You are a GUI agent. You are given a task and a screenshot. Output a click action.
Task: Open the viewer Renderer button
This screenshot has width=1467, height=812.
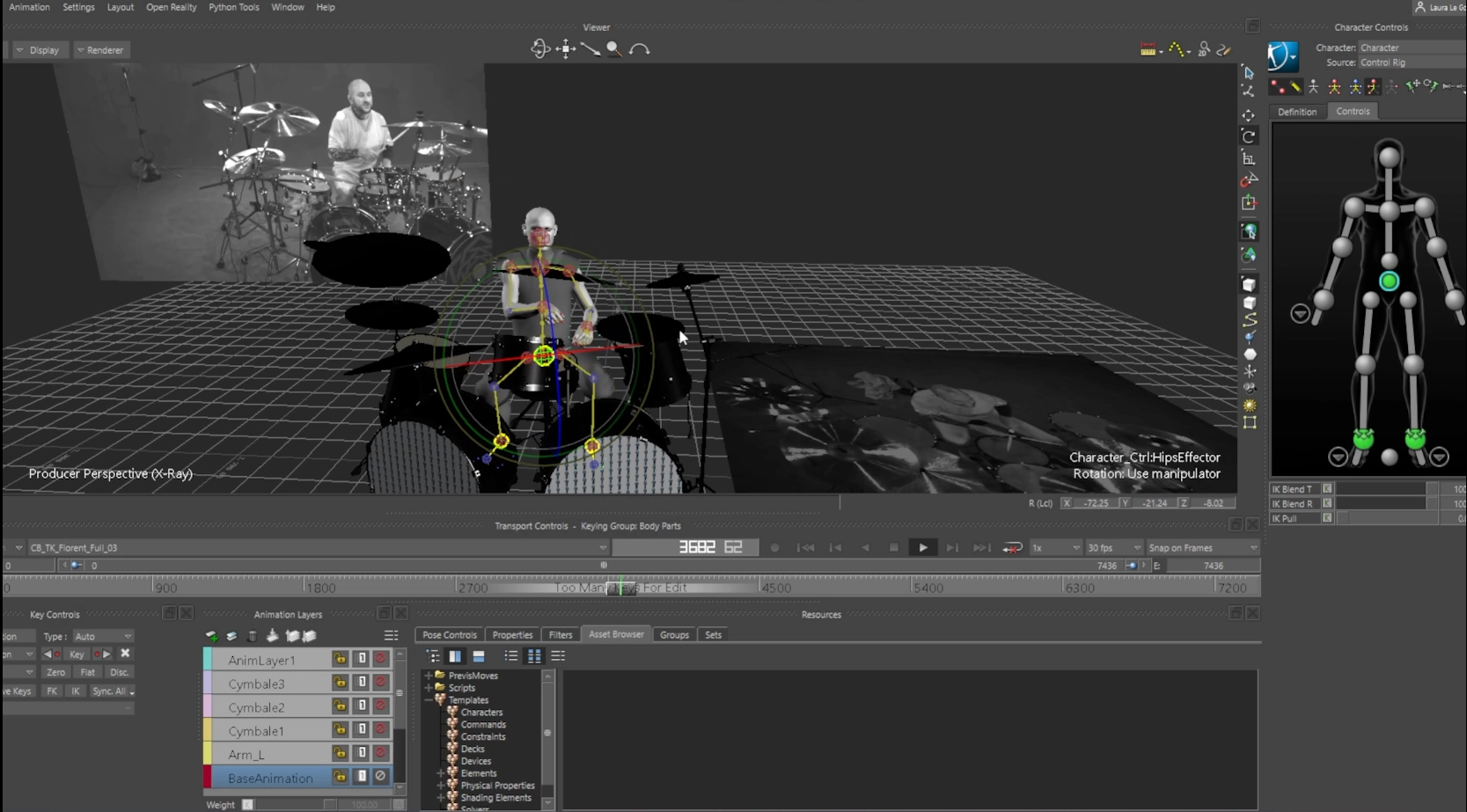coord(99,50)
